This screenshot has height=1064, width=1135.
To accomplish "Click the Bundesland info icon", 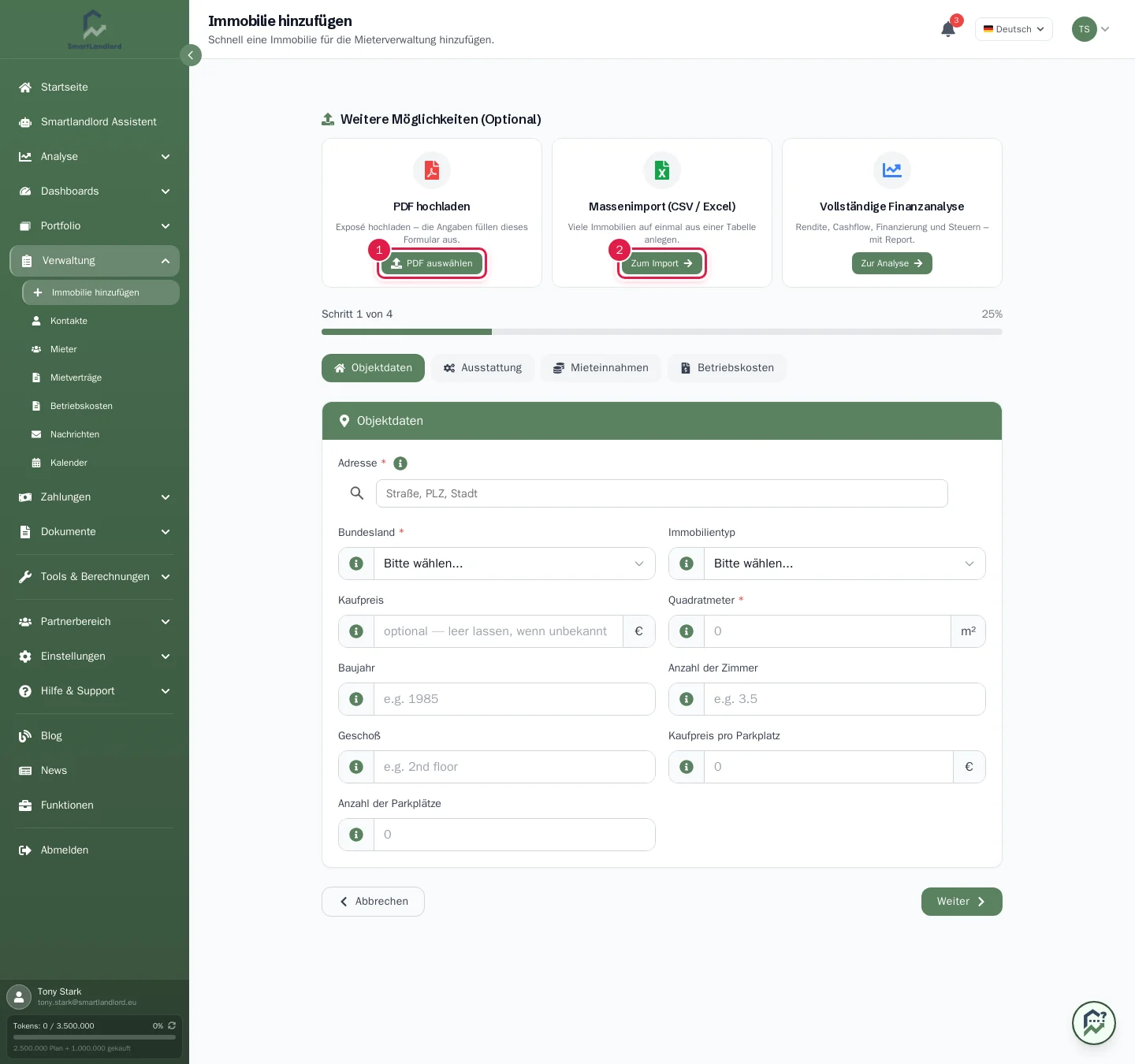I will 356,564.
